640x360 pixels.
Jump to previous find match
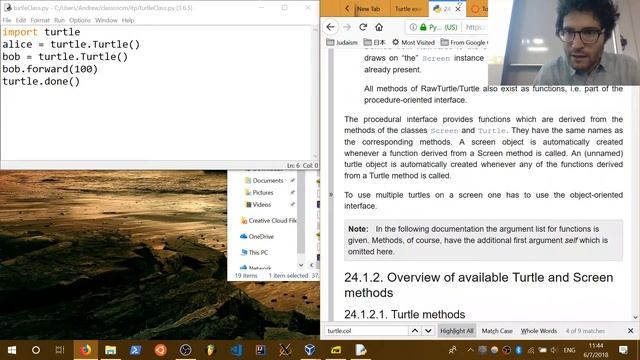coord(415,331)
